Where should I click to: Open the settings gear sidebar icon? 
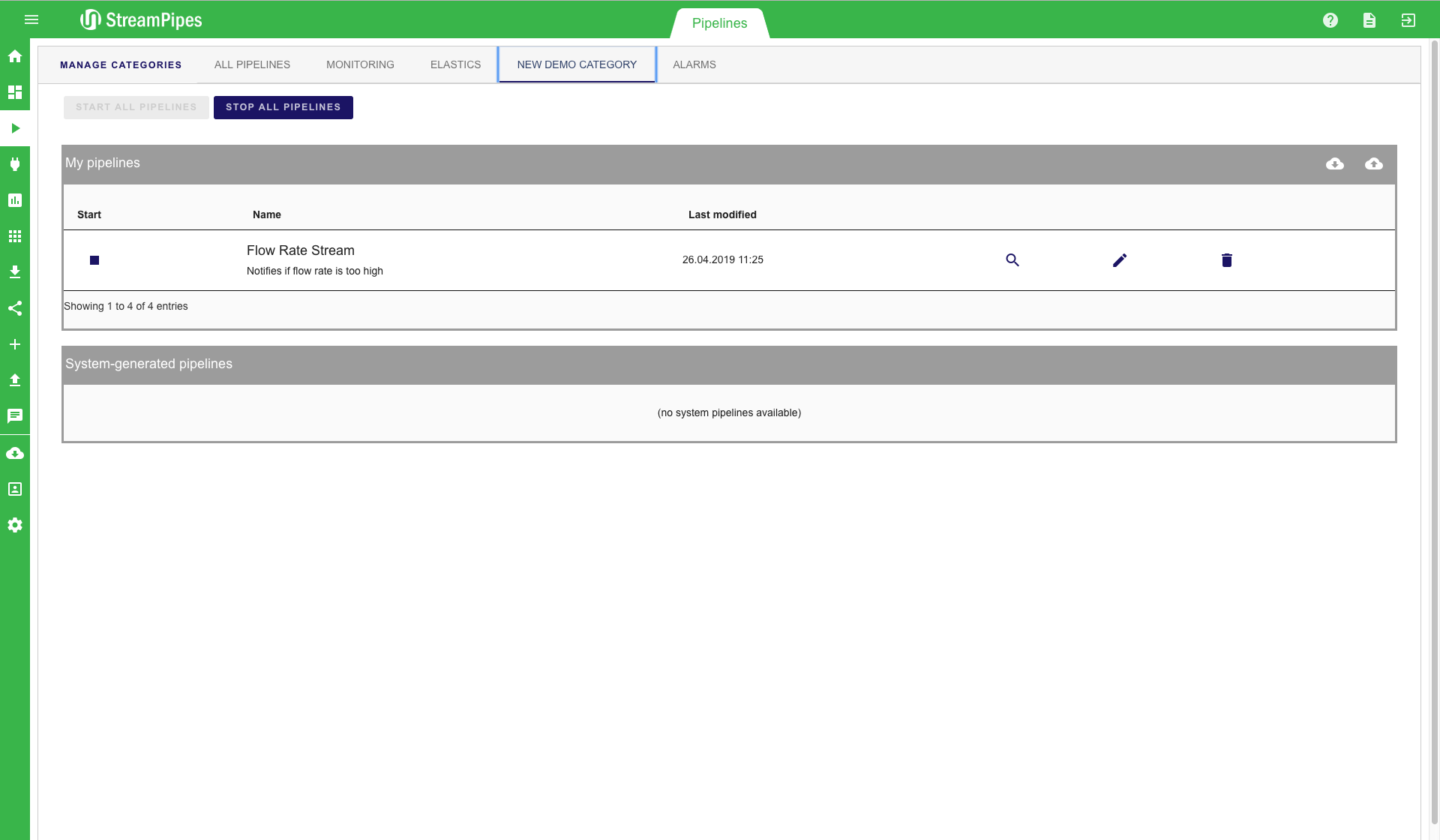pyautogui.click(x=15, y=525)
